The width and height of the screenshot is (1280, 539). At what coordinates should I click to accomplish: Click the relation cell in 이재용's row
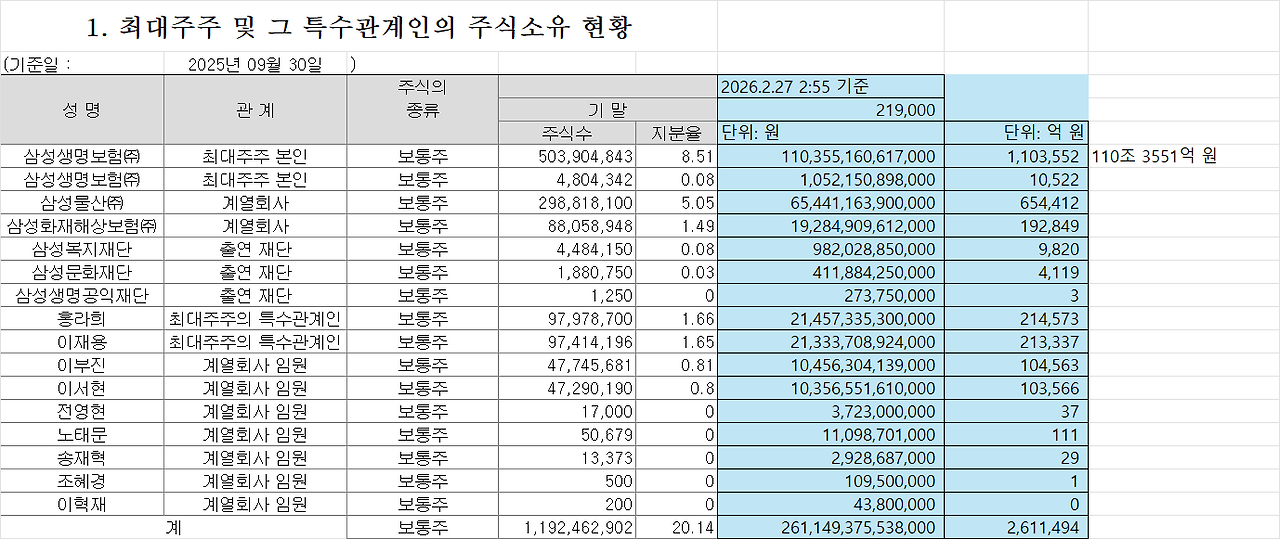coord(255,341)
